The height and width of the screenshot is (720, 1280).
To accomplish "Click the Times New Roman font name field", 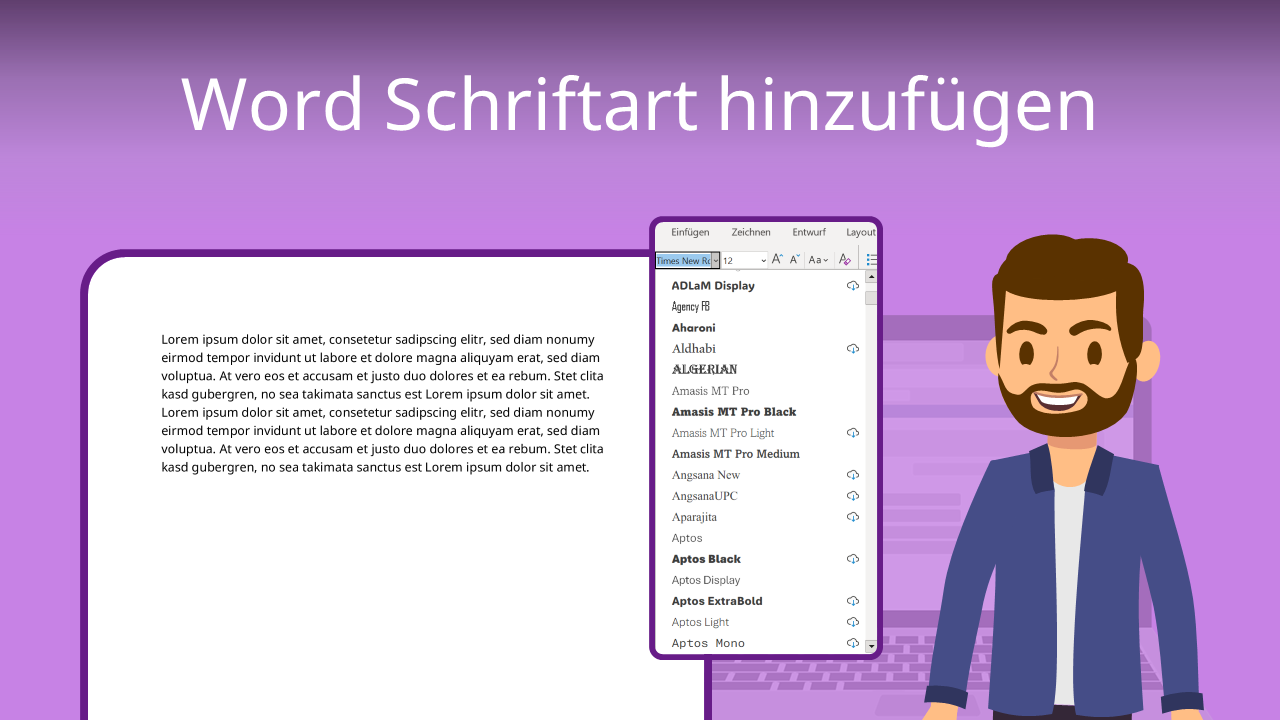I will [685, 259].
